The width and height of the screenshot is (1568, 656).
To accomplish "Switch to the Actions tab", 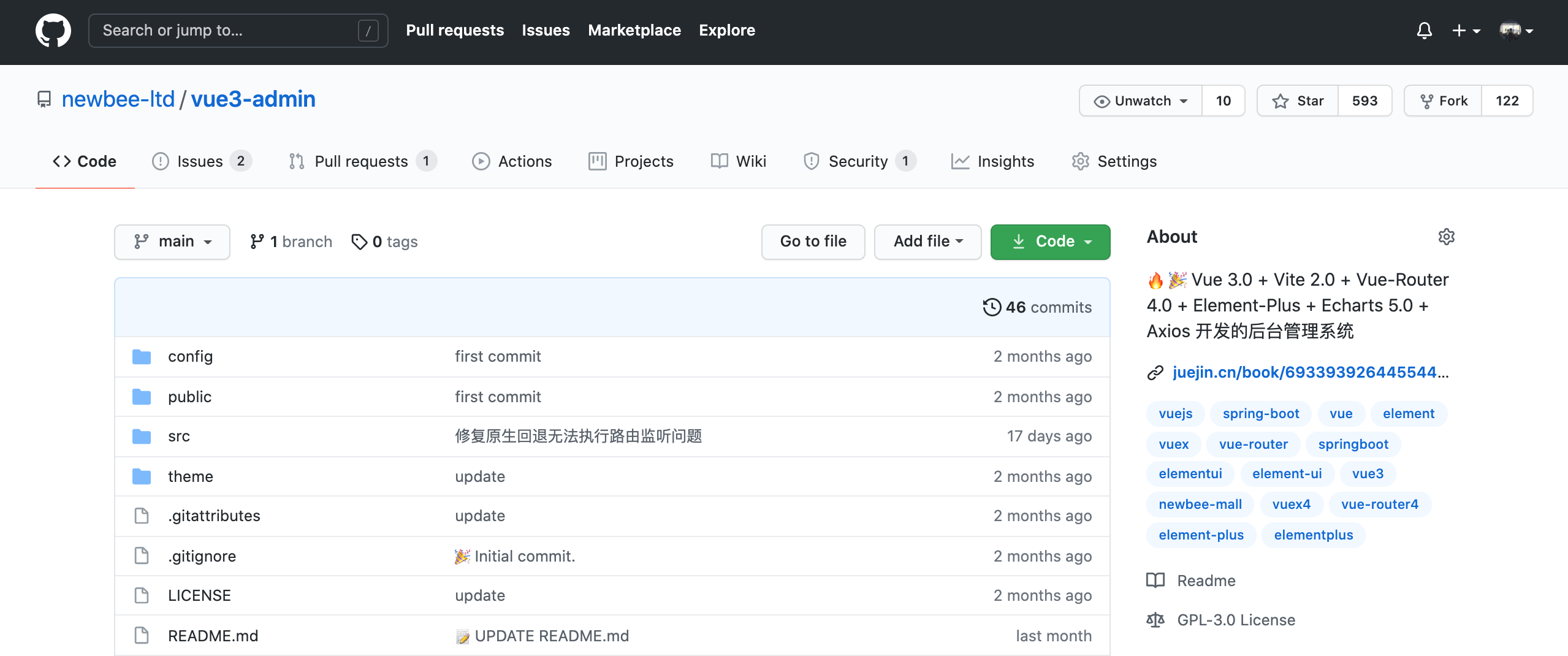I will [512, 161].
